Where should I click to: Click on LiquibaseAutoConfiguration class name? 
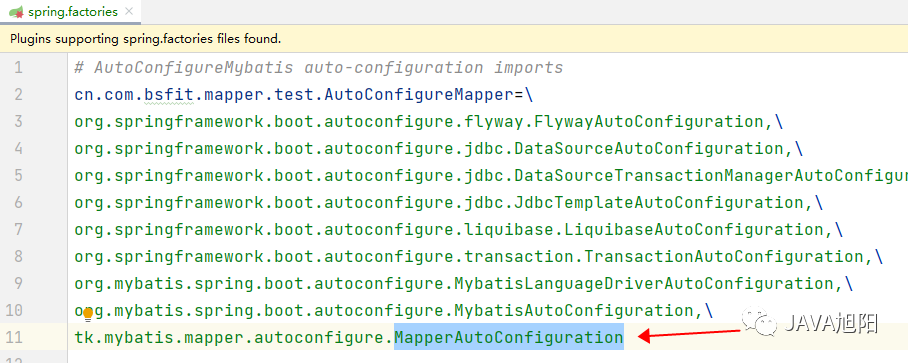pyautogui.click(x=695, y=229)
